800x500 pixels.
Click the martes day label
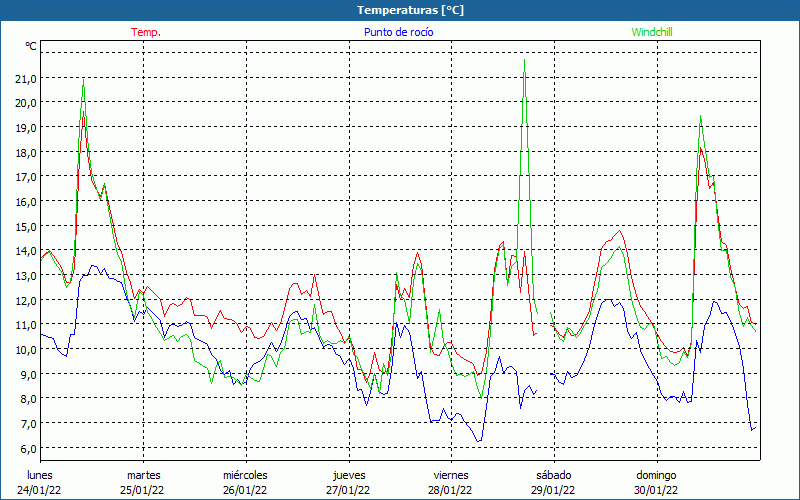(x=144, y=475)
